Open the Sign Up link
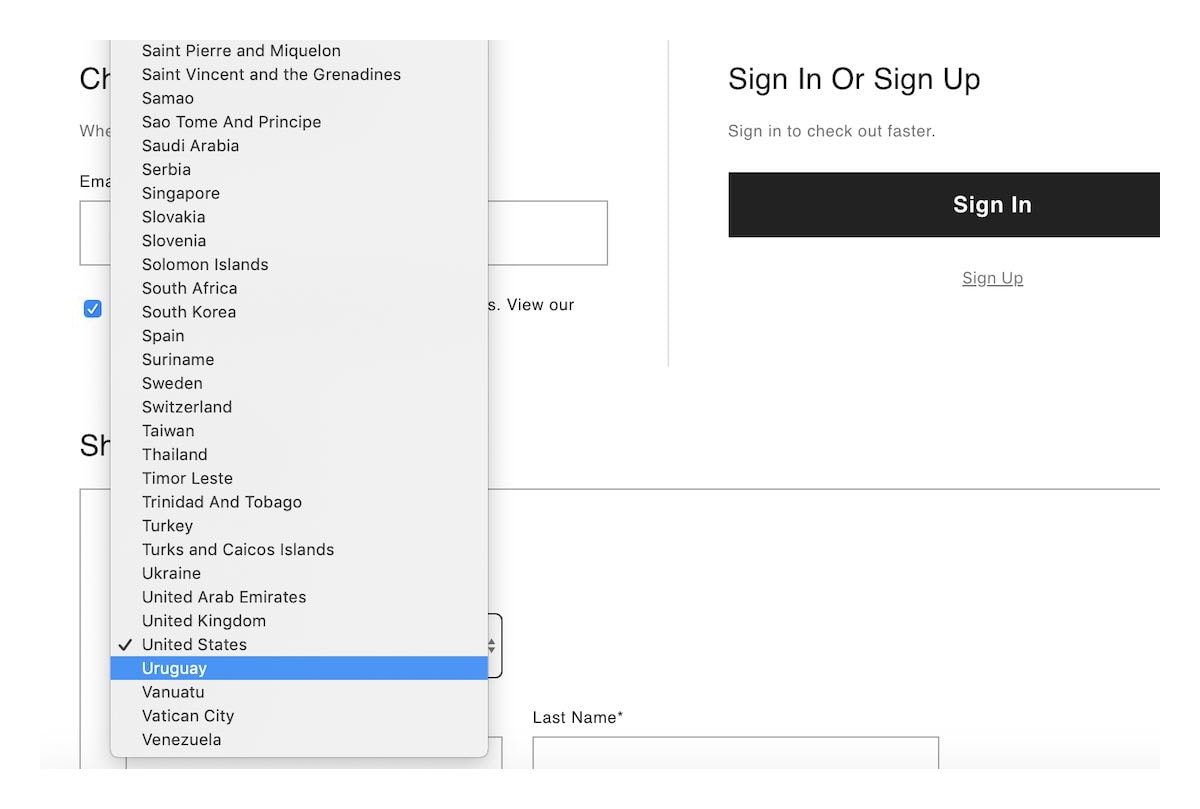 [x=992, y=278]
